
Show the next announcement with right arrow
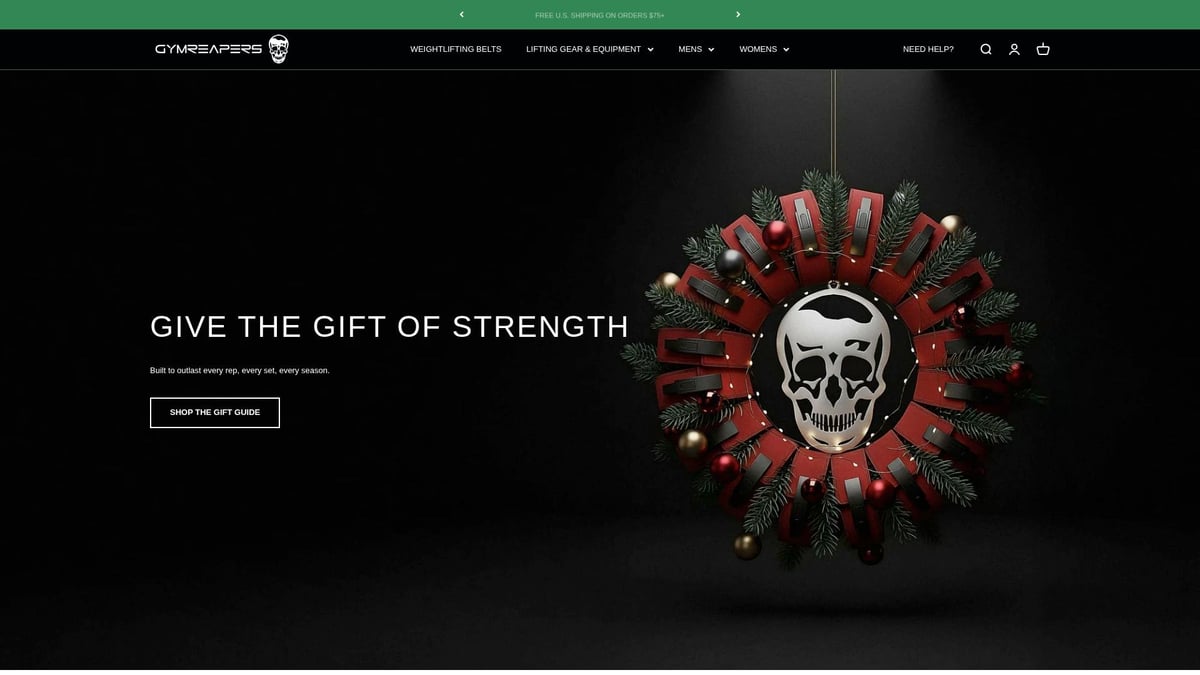coord(738,15)
